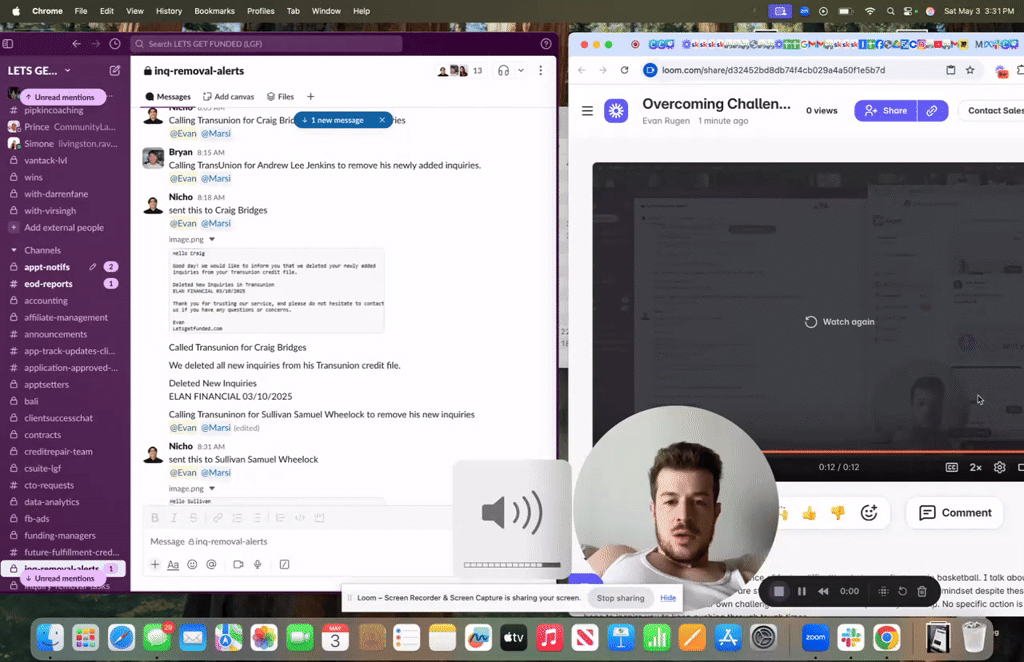Click the Loom Share button
This screenshot has height=662, width=1024.
click(886, 111)
